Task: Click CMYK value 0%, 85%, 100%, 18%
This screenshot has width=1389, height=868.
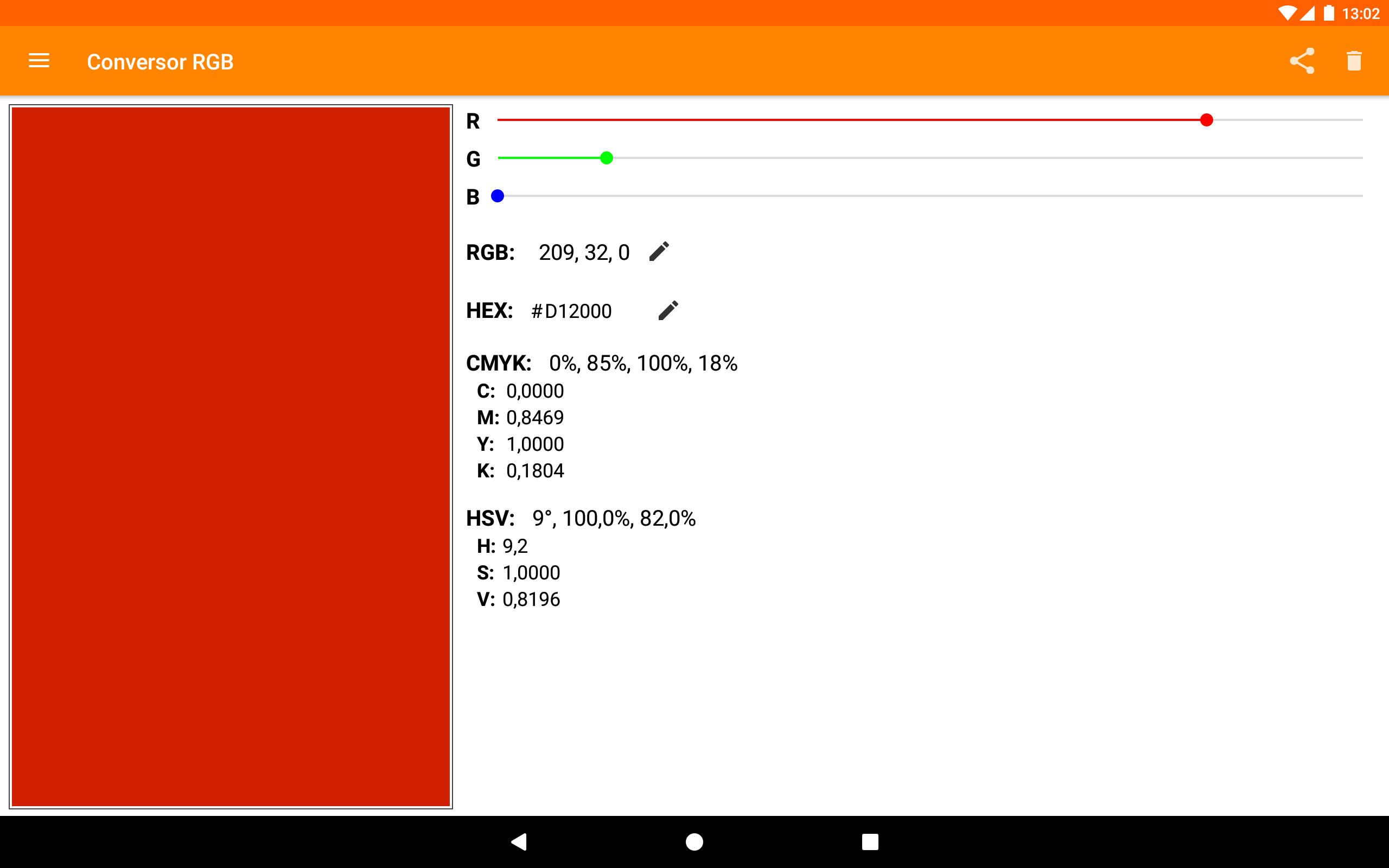Action: point(643,363)
